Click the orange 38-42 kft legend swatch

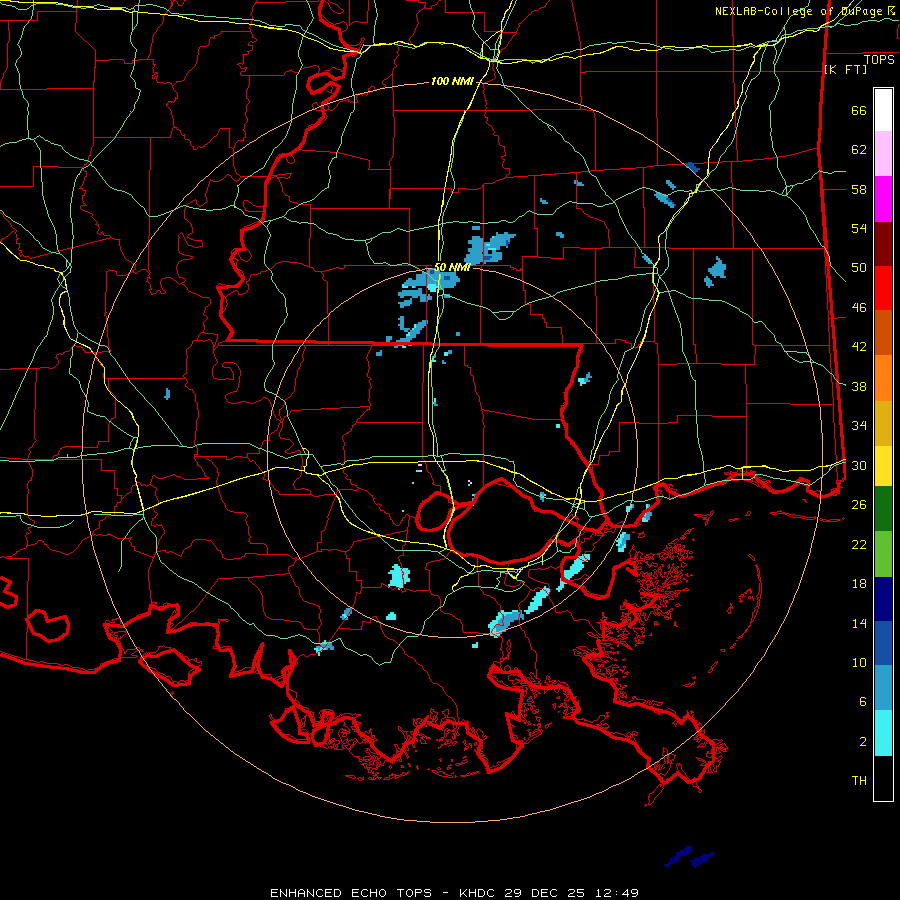(883, 378)
